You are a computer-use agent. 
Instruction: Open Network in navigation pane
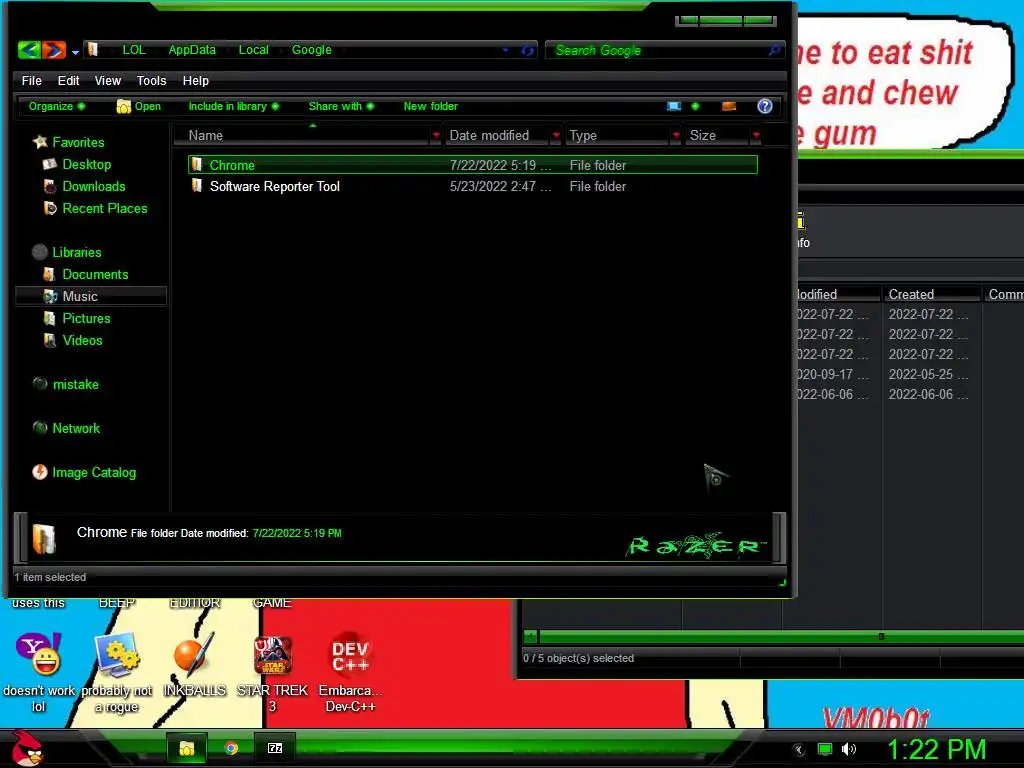[x=67, y=428]
